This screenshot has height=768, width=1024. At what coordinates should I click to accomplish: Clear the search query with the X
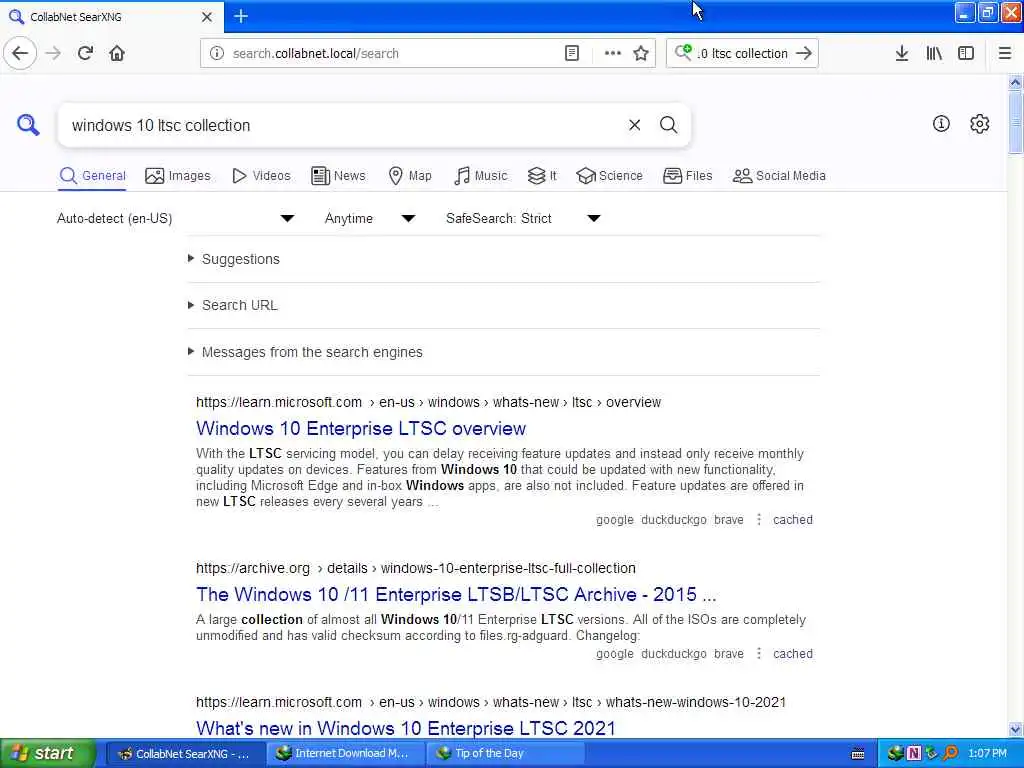tap(634, 125)
